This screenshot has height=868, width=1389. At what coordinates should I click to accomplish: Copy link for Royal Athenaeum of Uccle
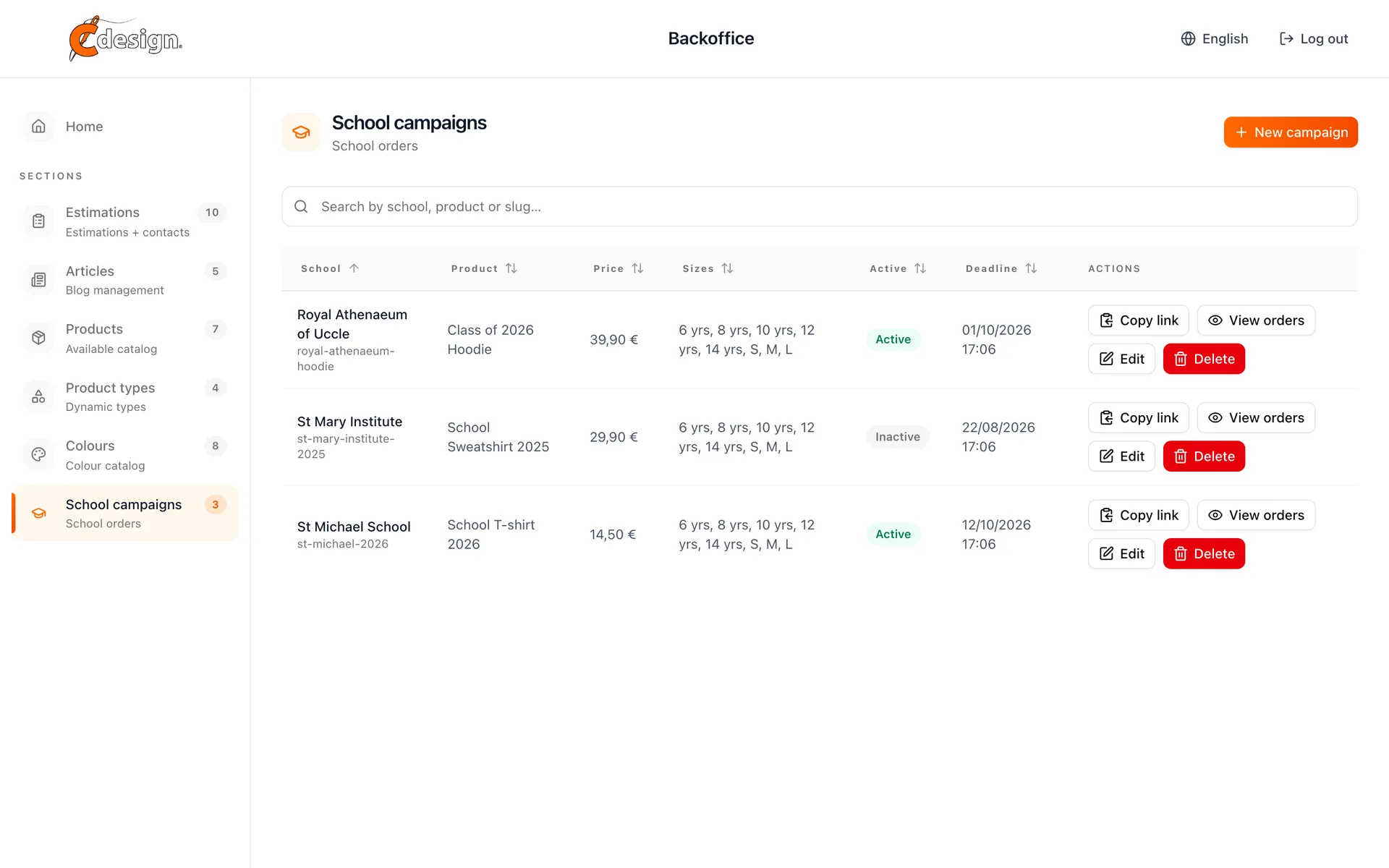click(1139, 320)
